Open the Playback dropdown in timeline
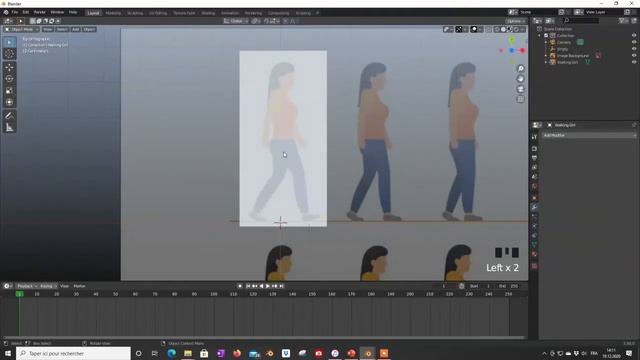The height and width of the screenshot is (360, 640). pos(27,286)
